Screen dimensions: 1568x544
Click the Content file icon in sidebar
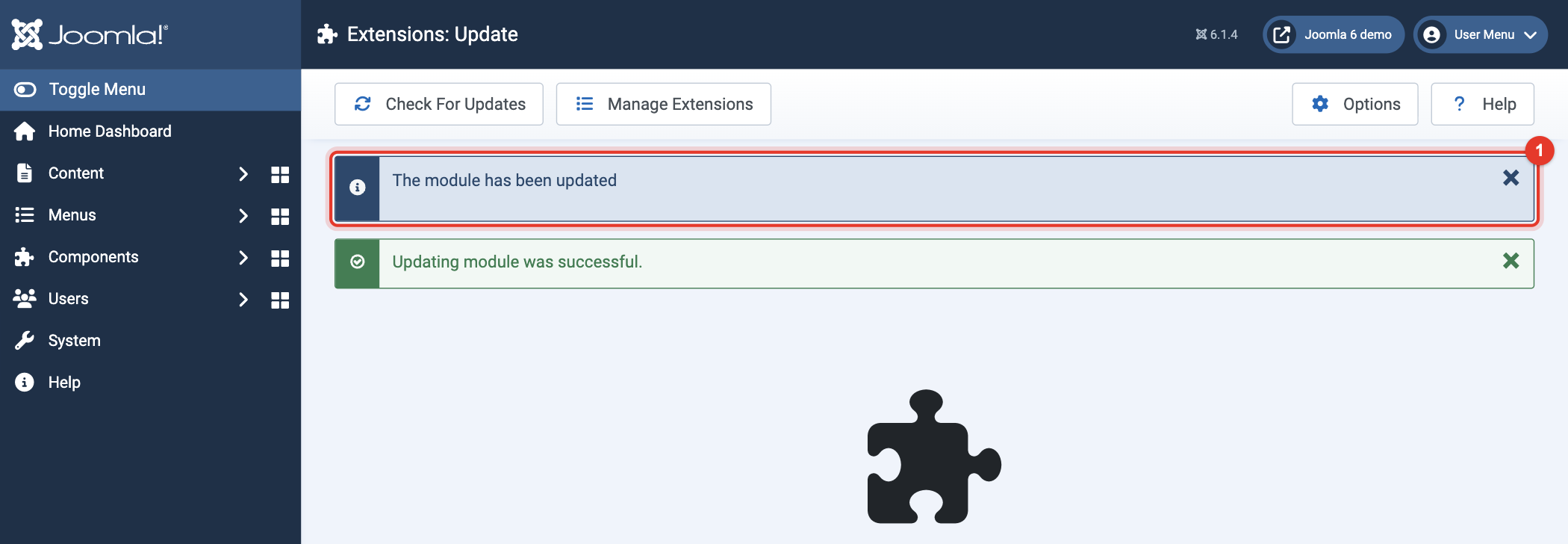pyautogui.click(x=25, y=173)
